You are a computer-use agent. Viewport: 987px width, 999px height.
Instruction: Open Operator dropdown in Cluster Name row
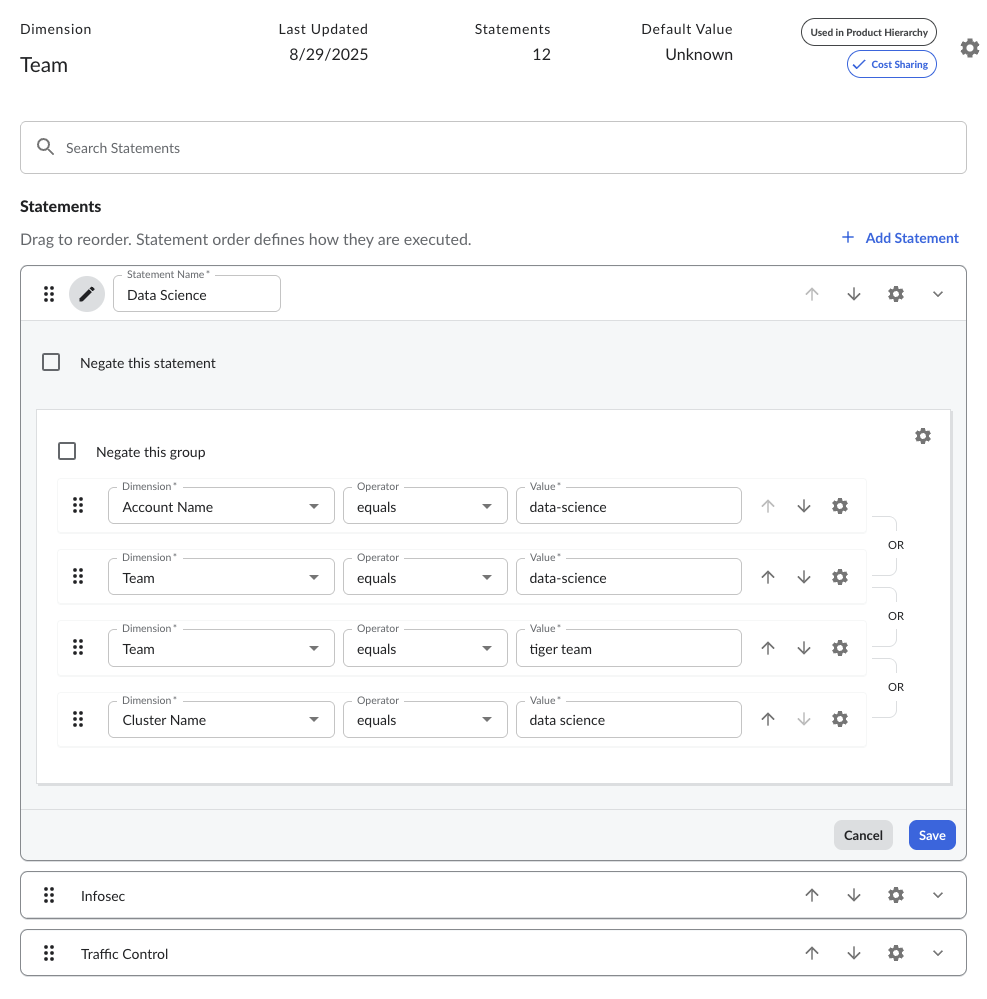point(424,720)
